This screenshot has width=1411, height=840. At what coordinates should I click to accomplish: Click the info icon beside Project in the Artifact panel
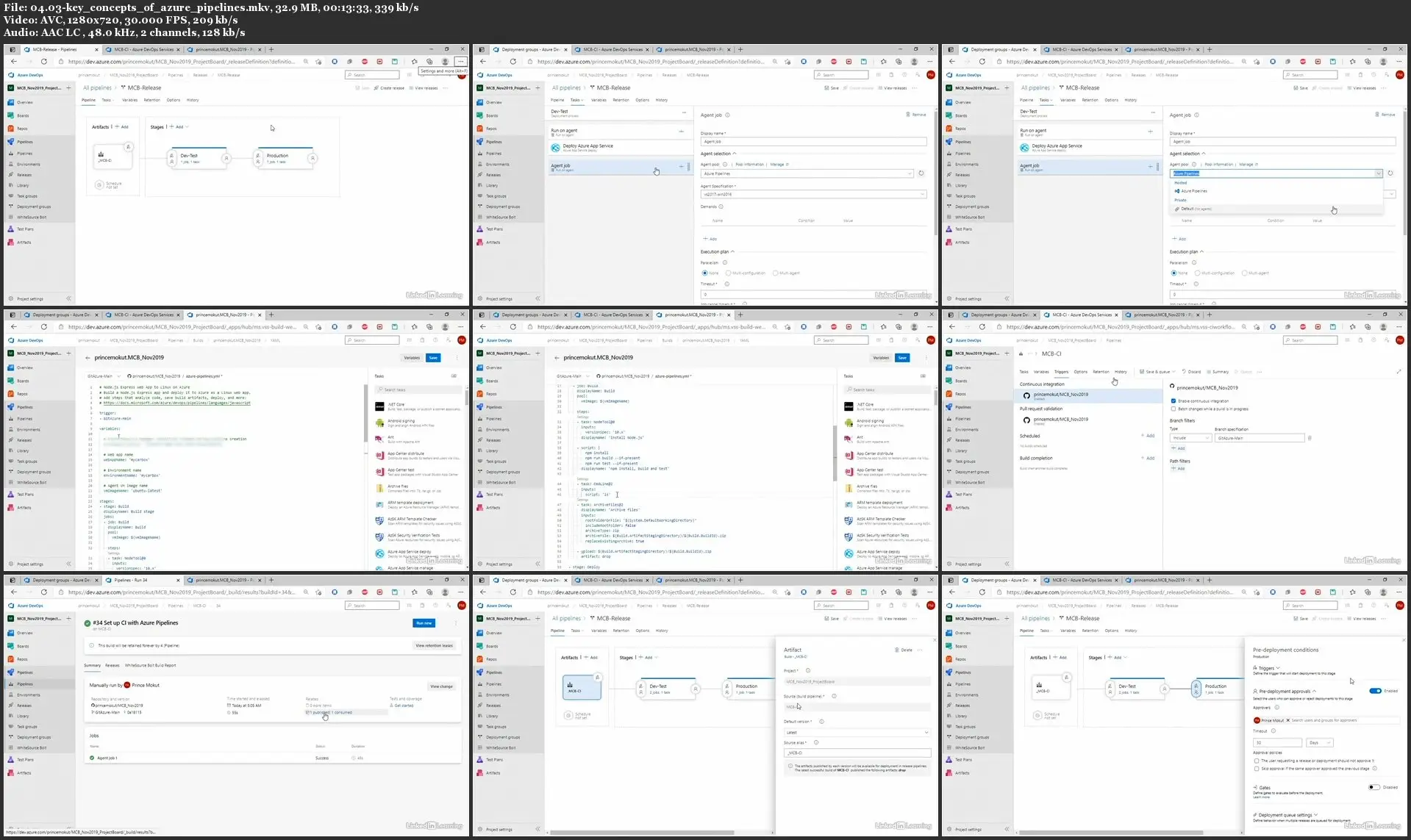807,670
